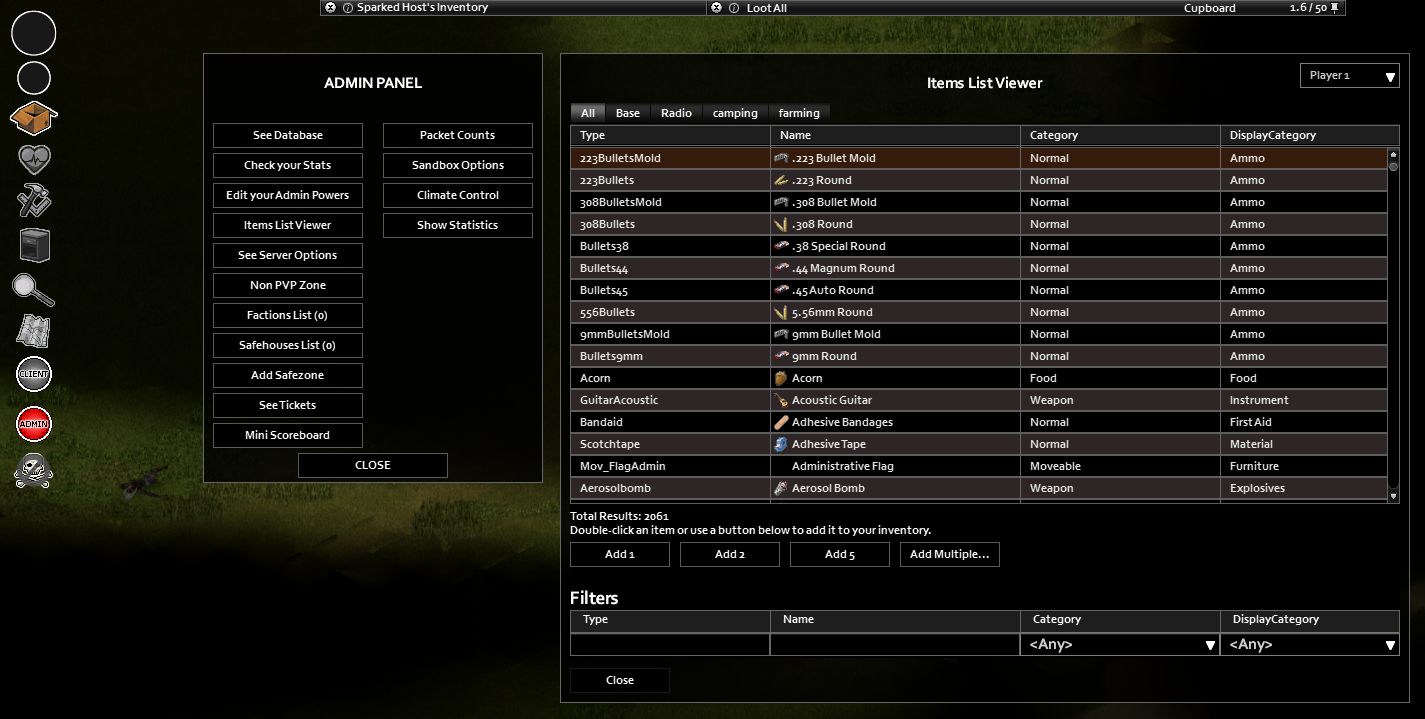Screen dimensions: 1425x719
Task: Open the crafting hammer and wrench icon
Action: [34, 201]
